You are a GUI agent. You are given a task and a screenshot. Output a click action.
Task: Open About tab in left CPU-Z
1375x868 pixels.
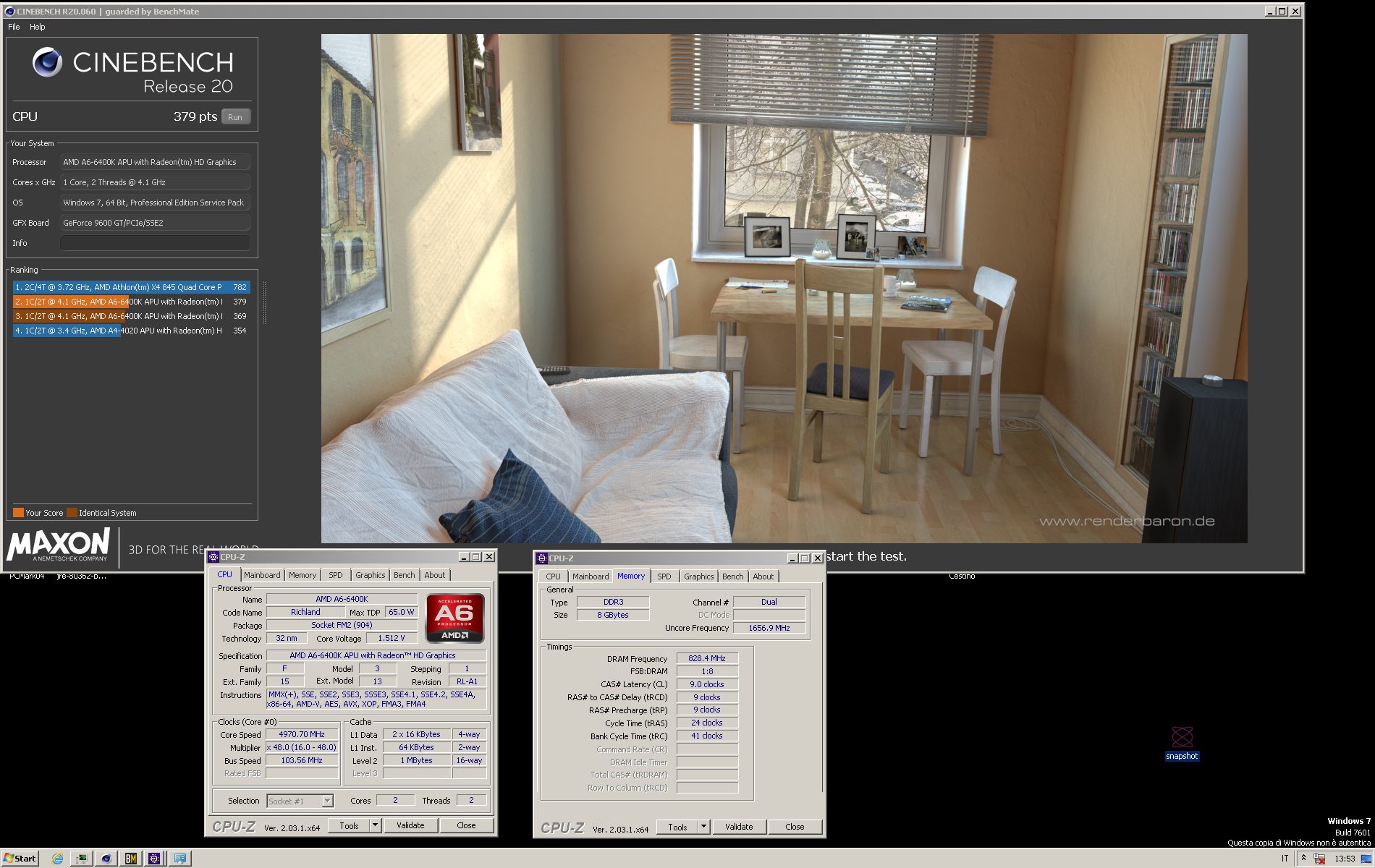[435, 575]
